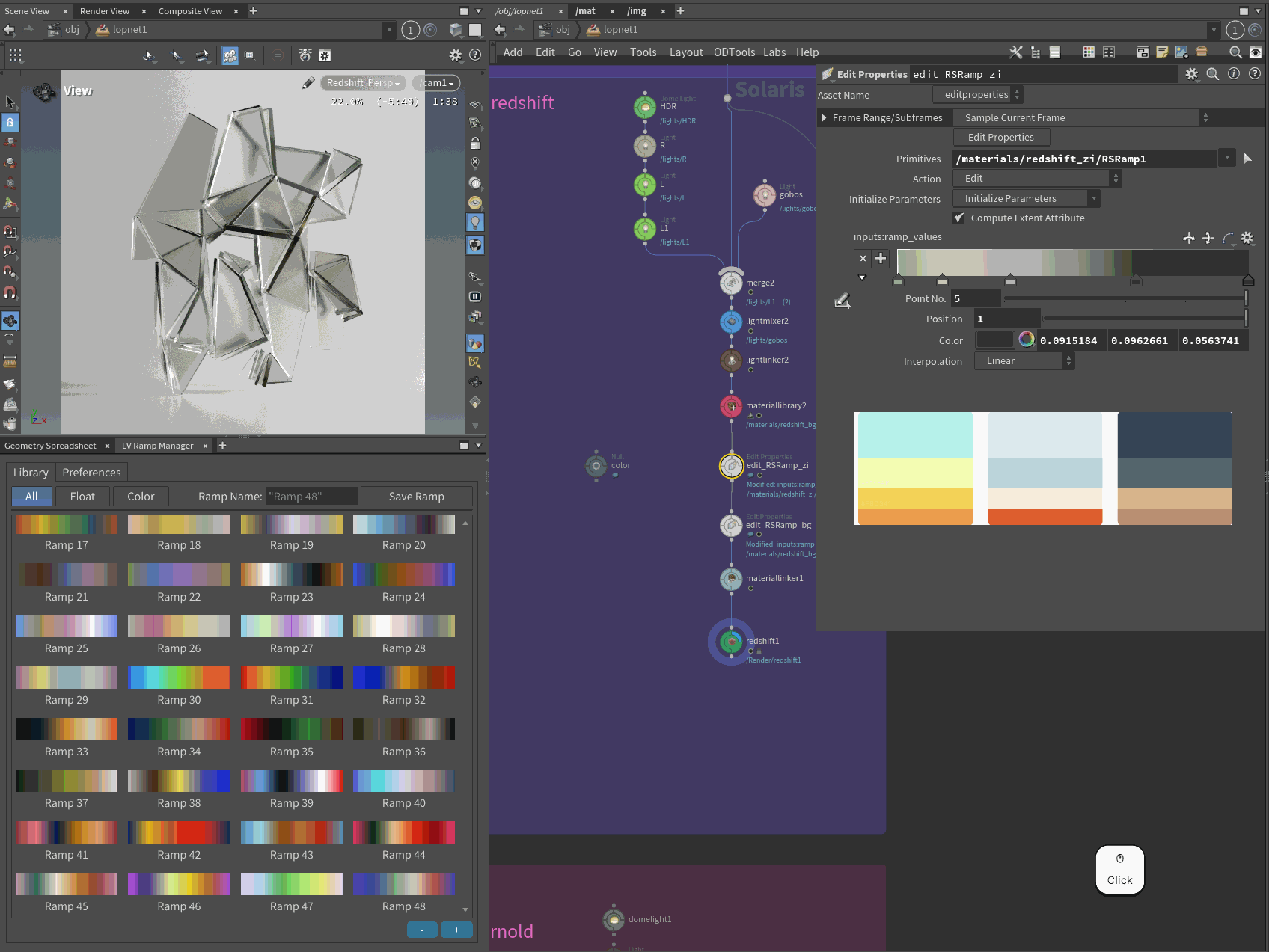The image size is (1269, 952).
Task: Toggle the Compute Extent Attribute checkbox
Action: pyautogui.click(x=958, y=218)
